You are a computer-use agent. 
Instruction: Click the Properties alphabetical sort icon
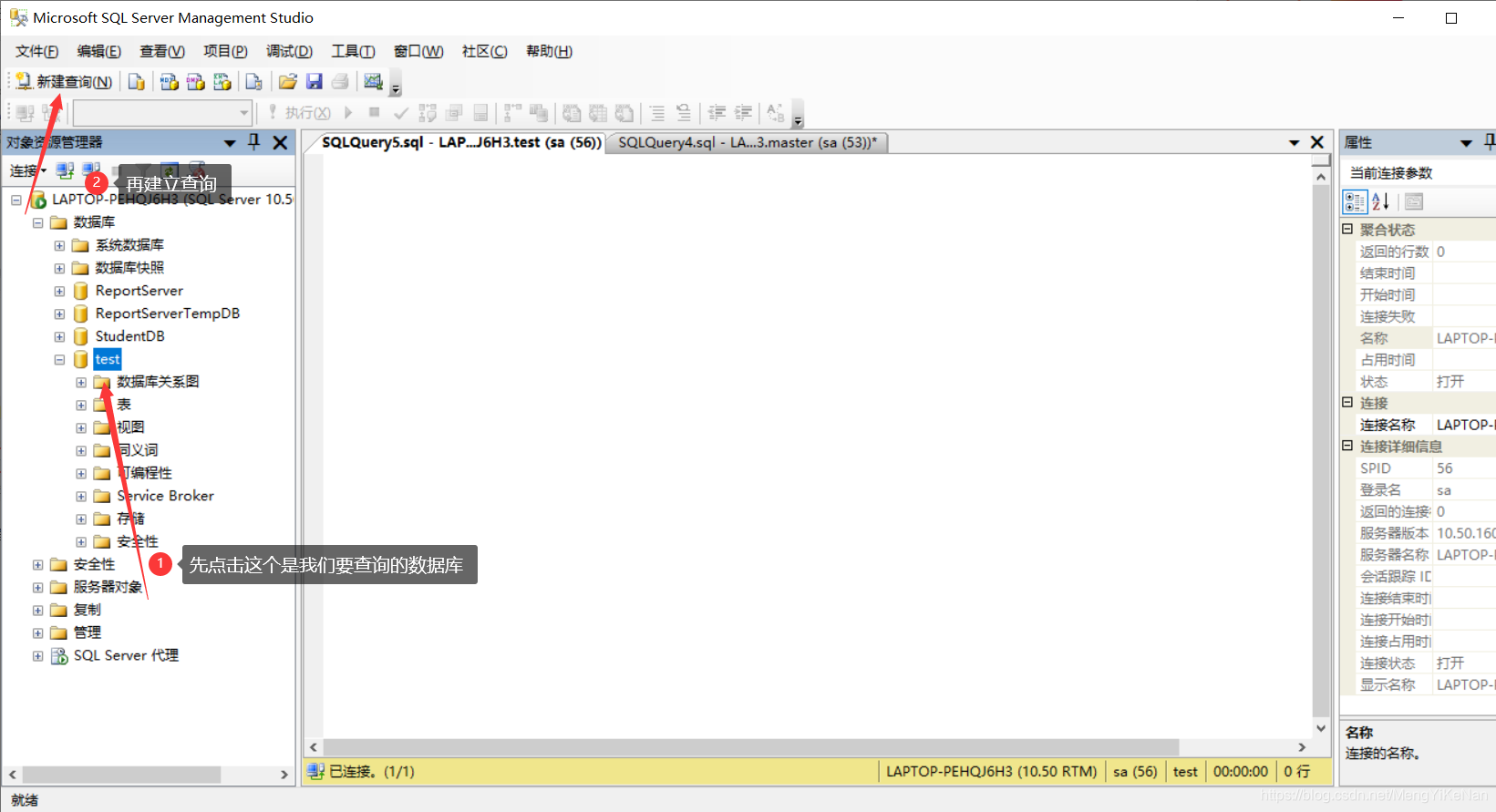(1381, 201)
